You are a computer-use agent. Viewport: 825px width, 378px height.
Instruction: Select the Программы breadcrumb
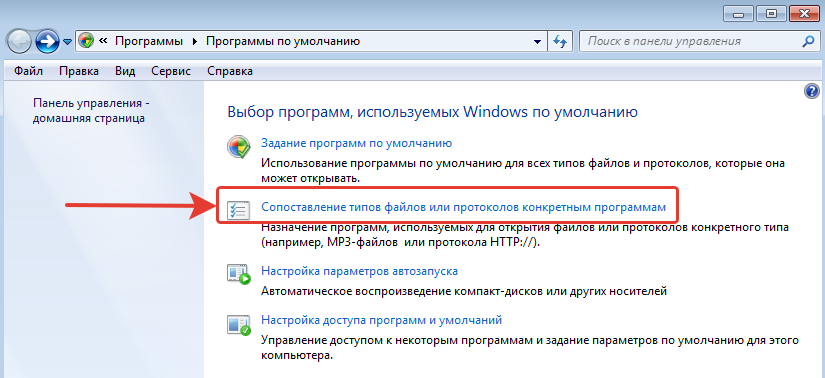coord(149,41)
